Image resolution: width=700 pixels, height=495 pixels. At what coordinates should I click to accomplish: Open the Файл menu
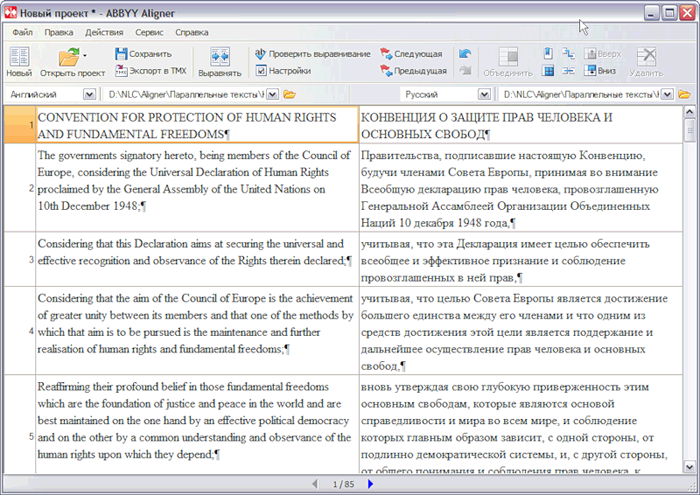tap(23, 32)
